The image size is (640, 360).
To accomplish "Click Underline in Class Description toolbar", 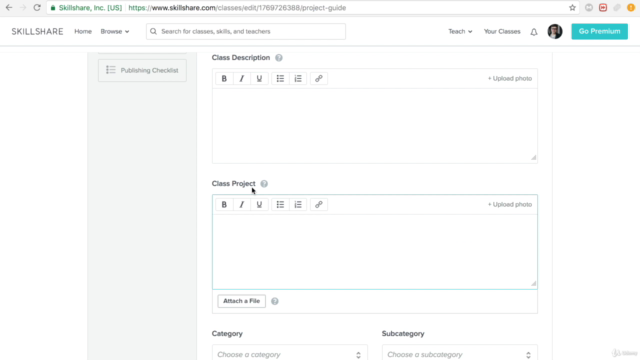I will coord(259,78).
